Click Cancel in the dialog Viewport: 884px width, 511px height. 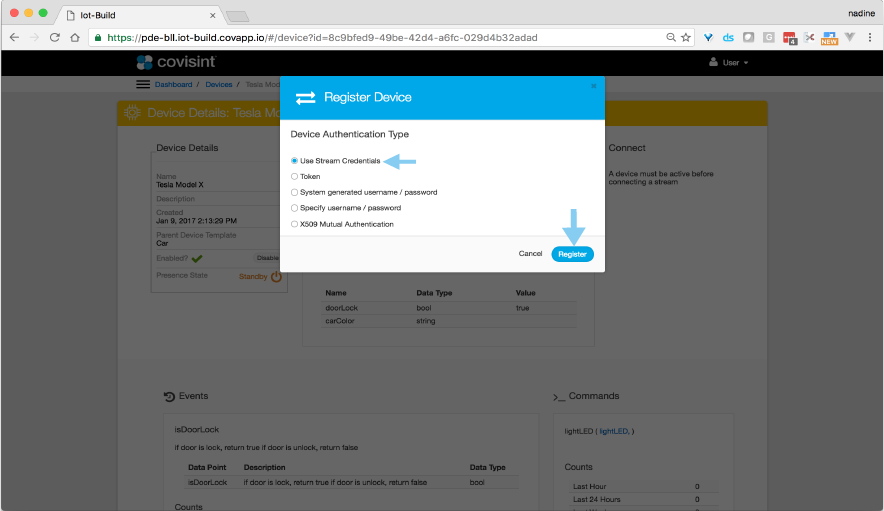click(530, 254)
